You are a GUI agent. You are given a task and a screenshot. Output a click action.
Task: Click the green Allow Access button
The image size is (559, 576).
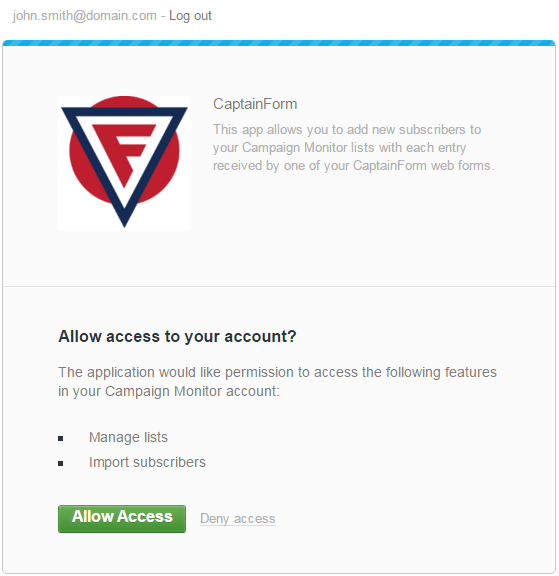click(122, 518)
